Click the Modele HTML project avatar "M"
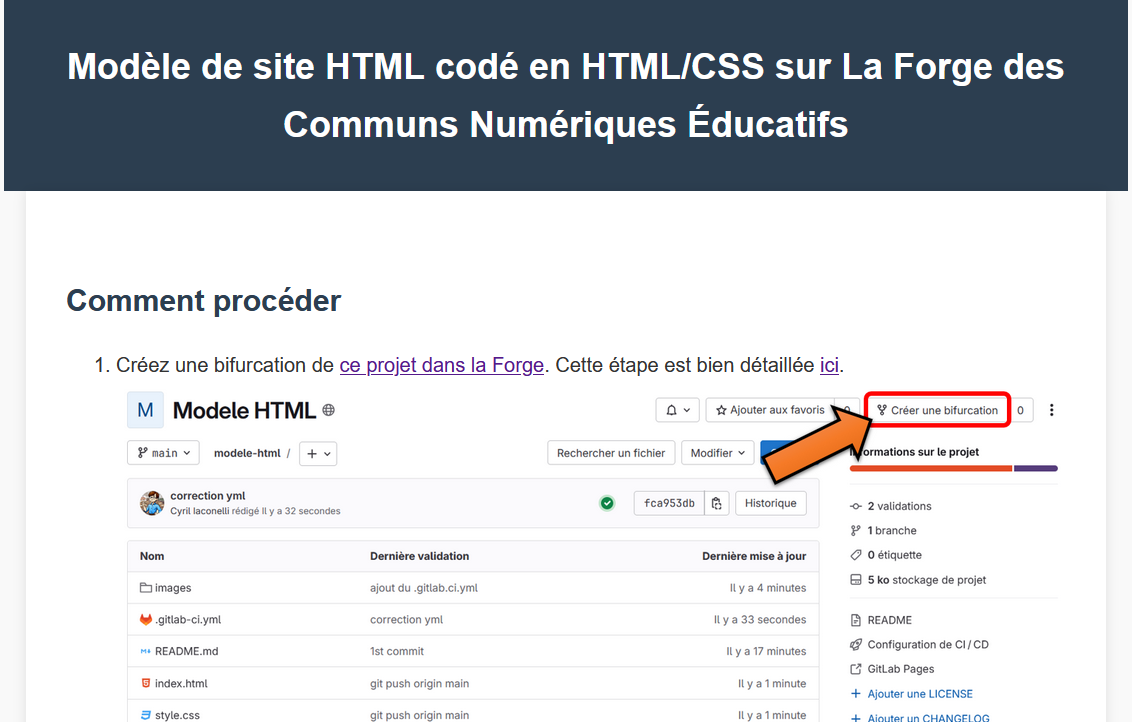 coord(145,410)
